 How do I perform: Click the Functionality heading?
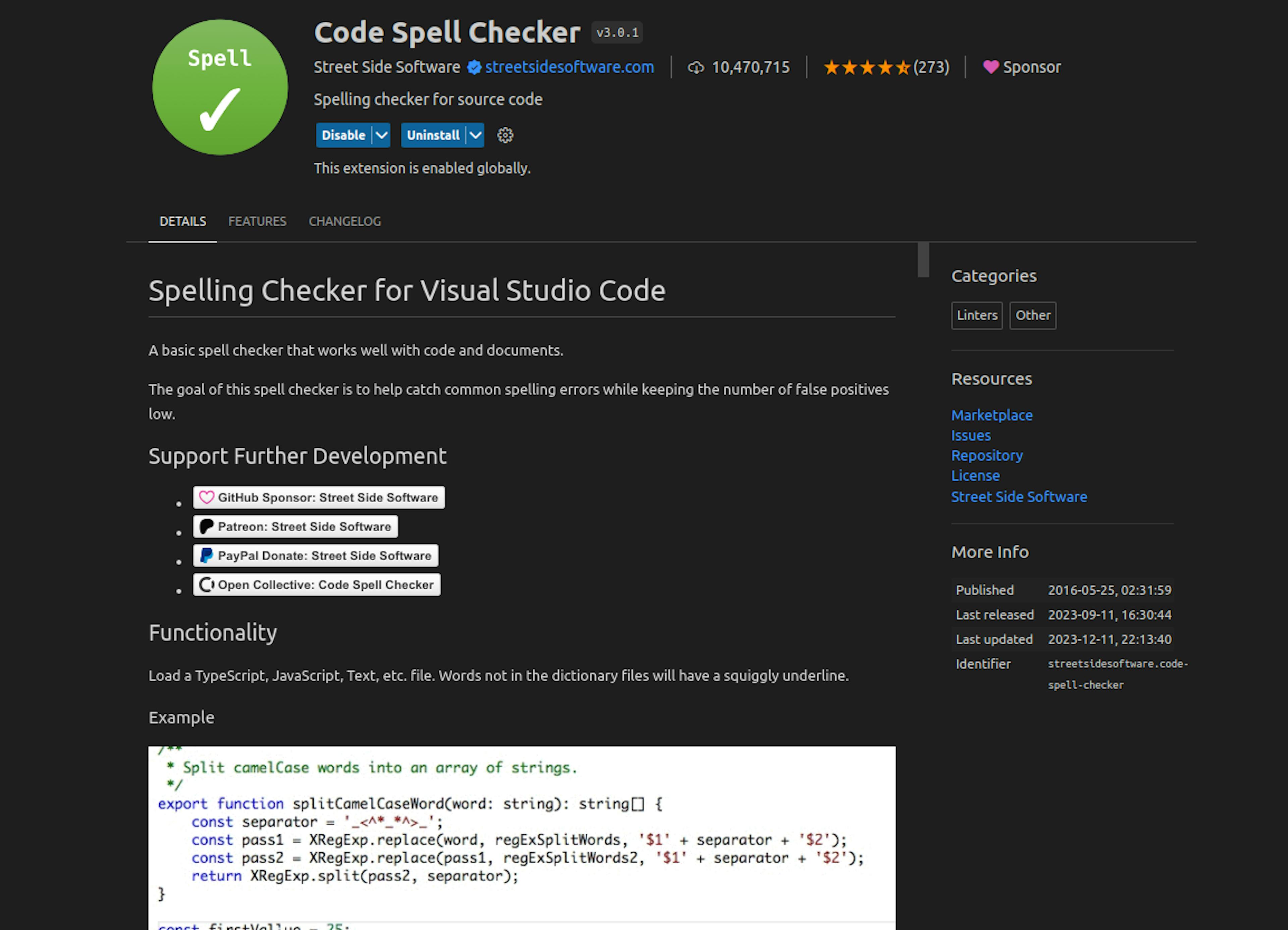point(213,633)
